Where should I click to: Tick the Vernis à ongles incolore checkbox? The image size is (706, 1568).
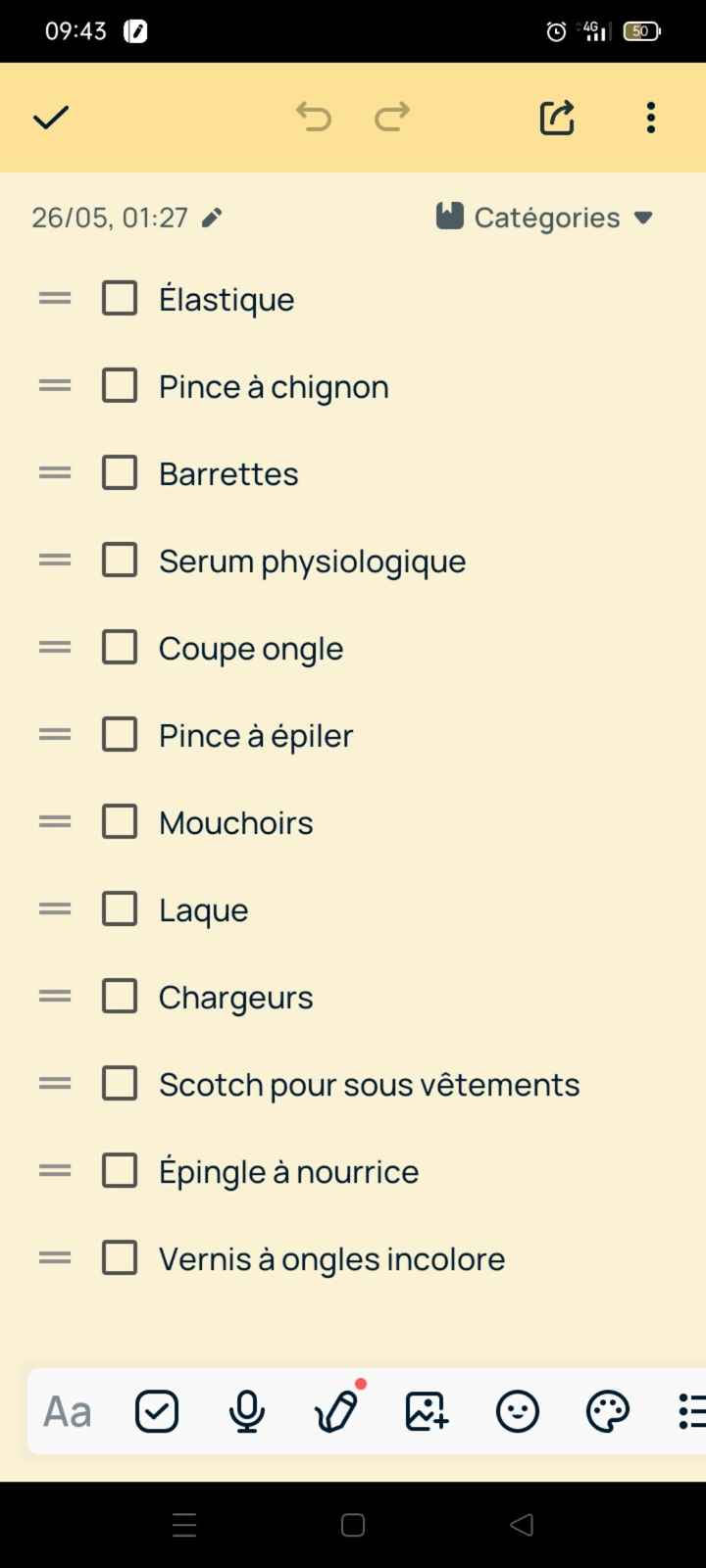[119, 1257]
